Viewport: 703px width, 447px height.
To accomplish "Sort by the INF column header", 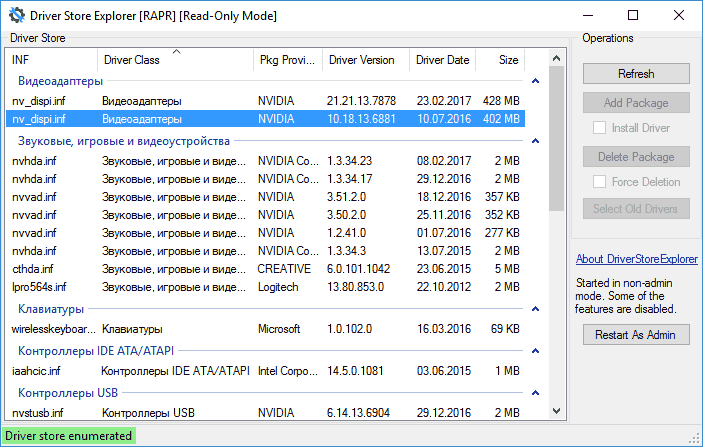I will (52, 60).
